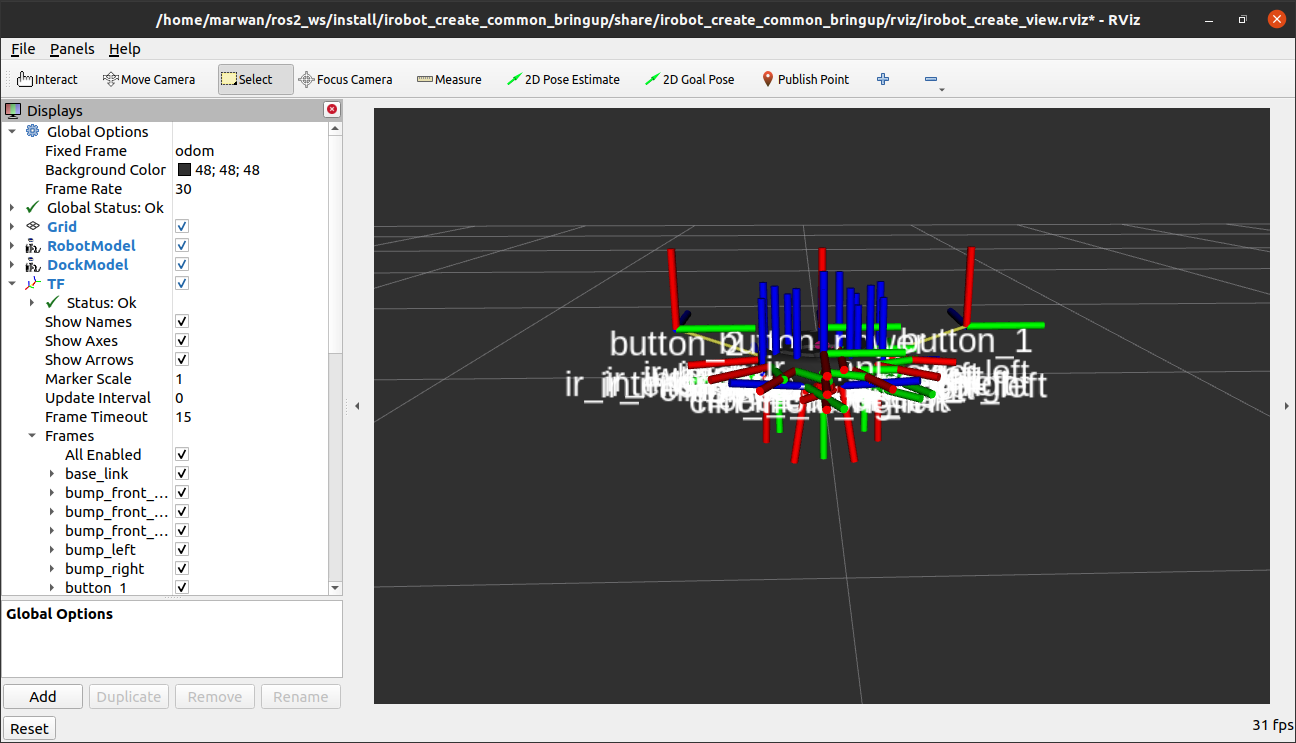Click the DockModel display icon
The height and width of the screenshot is (743, 1296).
pos(32,264)
